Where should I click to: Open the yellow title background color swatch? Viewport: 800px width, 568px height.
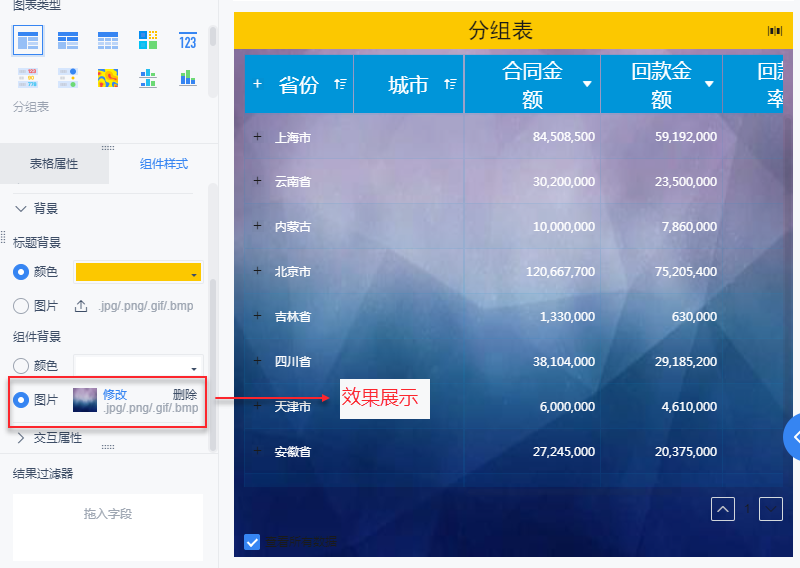(138, 272)
